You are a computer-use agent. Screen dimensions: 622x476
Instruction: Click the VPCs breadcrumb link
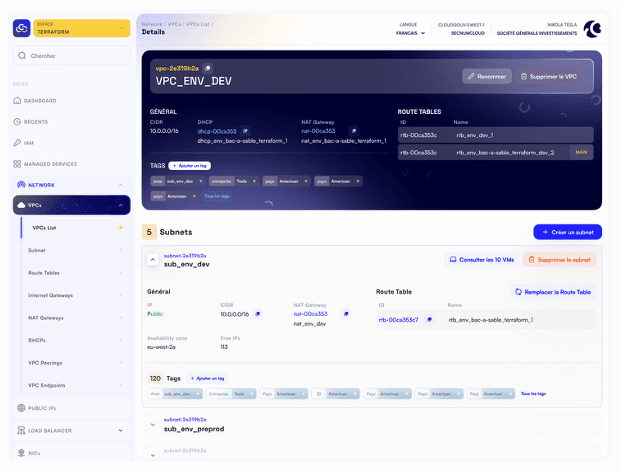coord(174,24)
